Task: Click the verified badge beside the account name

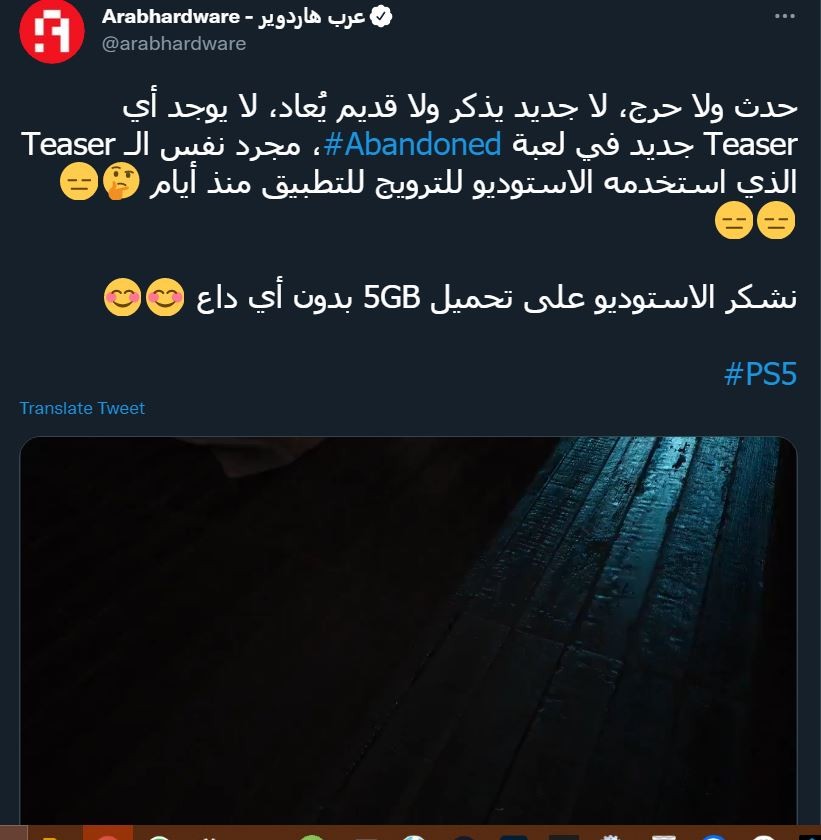Action: coord(381,17)
